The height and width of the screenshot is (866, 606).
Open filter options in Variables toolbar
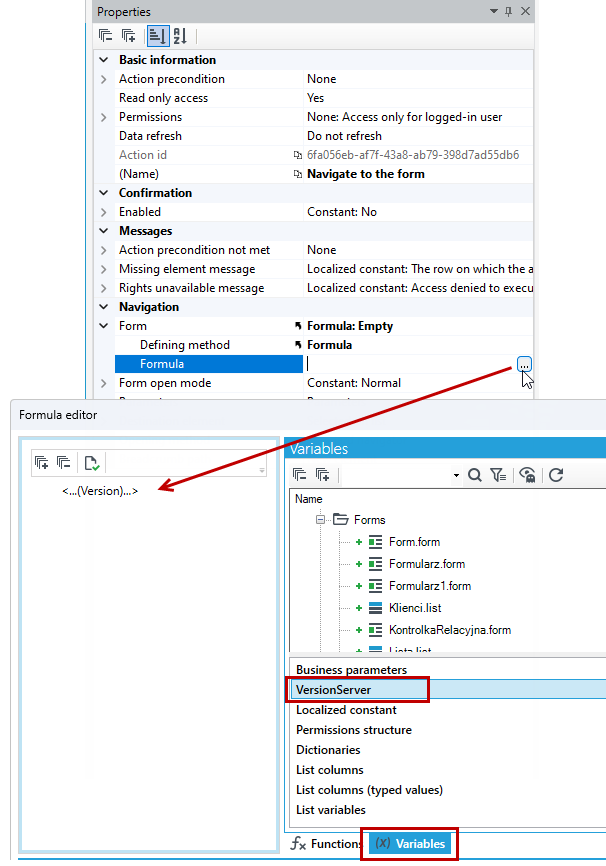(x=498, y=474)
